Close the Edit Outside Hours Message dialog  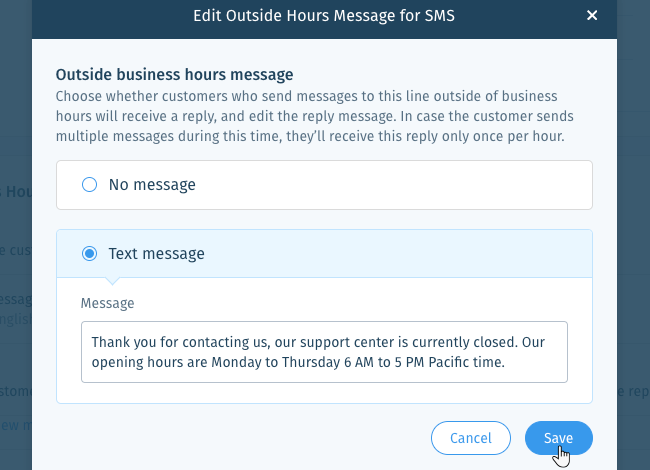(592, 16)
